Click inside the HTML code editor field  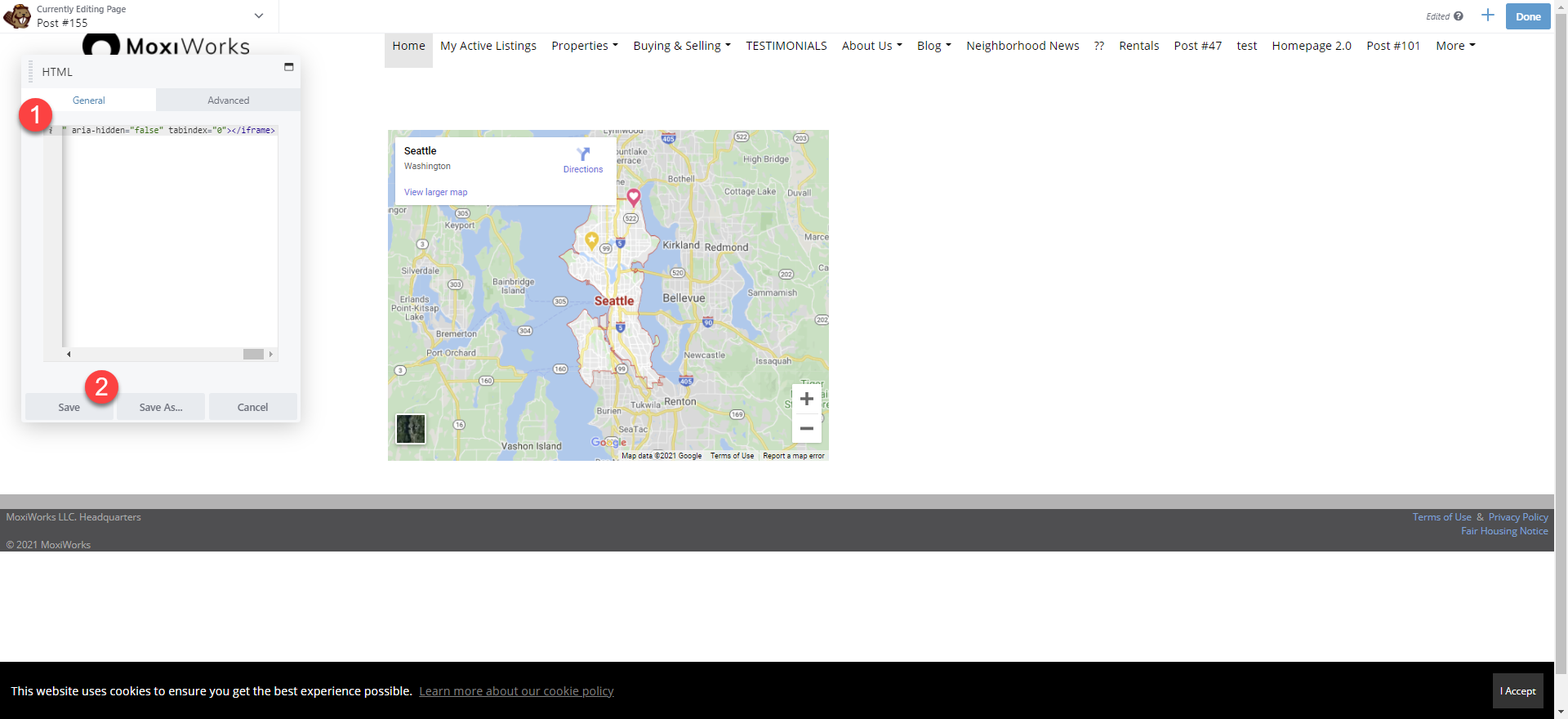tap(170, 237)
